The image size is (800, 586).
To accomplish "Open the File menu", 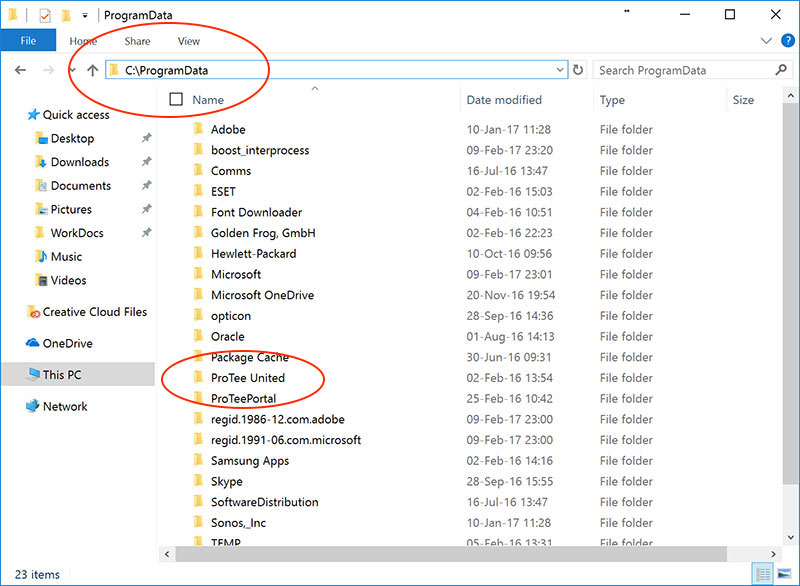I will click(x=28, y=41).
